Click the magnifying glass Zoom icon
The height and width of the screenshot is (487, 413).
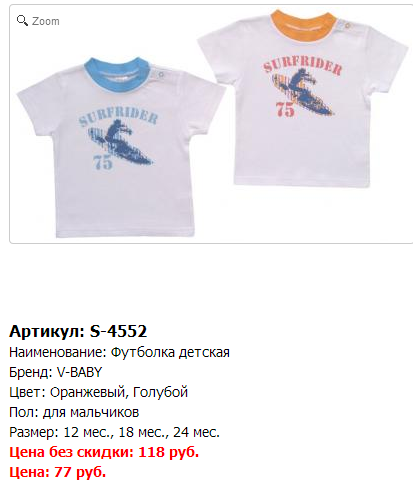pyautogui.click(x=22, y=21)
